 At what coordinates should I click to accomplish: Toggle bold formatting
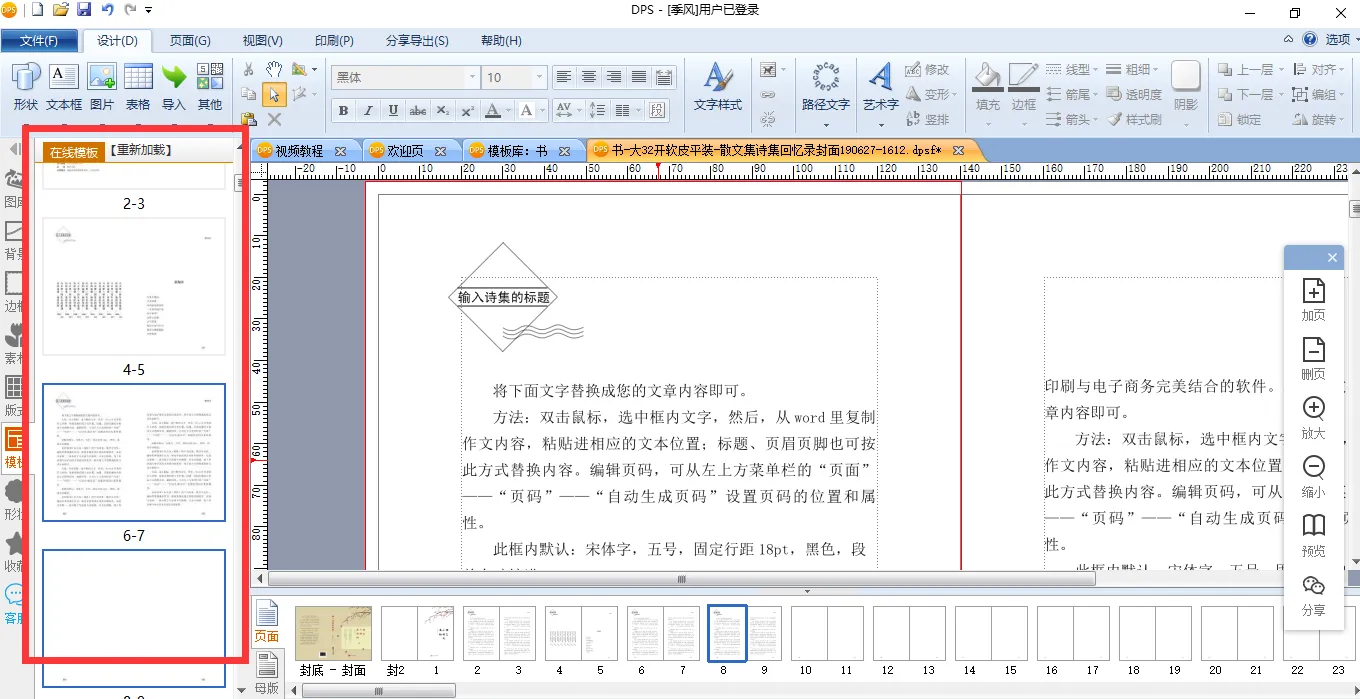point(343,110)
